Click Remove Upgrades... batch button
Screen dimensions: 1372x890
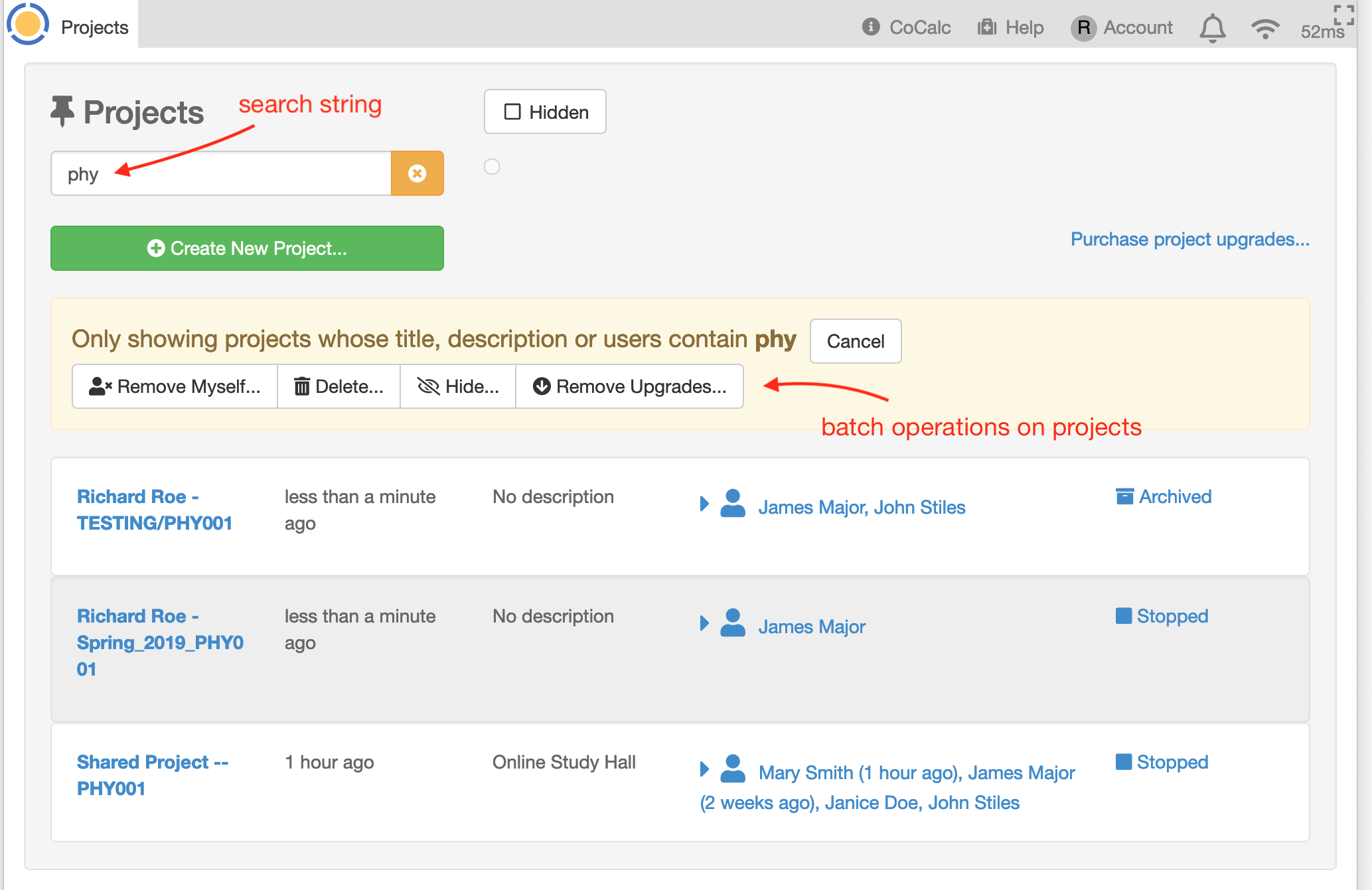[629, 386]
